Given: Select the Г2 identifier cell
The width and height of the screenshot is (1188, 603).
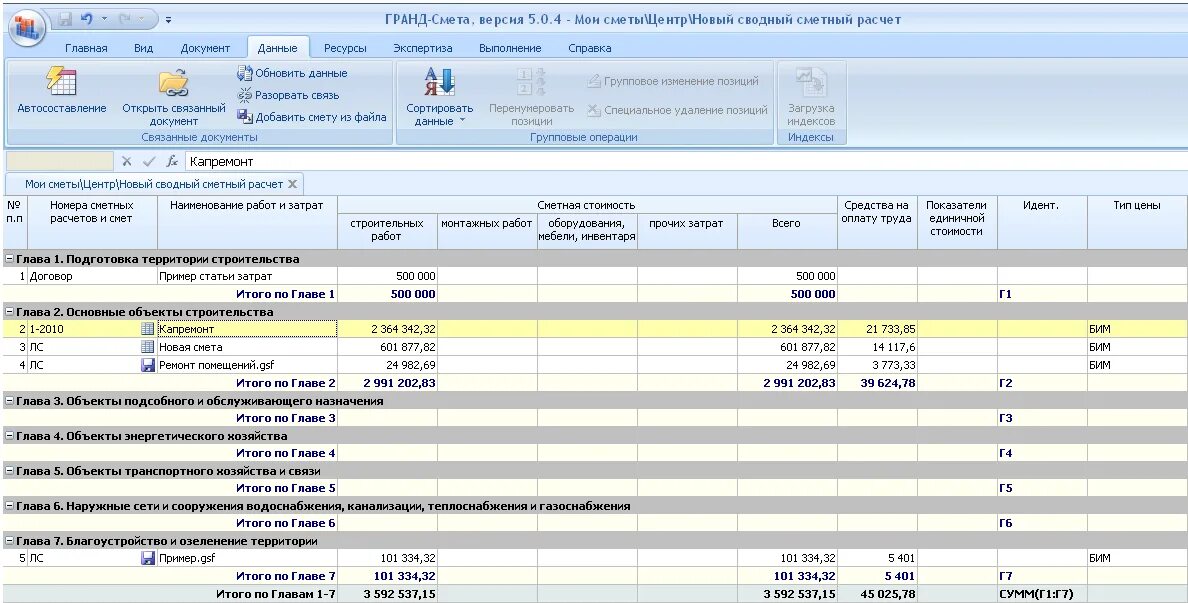Looking at the screenshot, I should 1042,383.
